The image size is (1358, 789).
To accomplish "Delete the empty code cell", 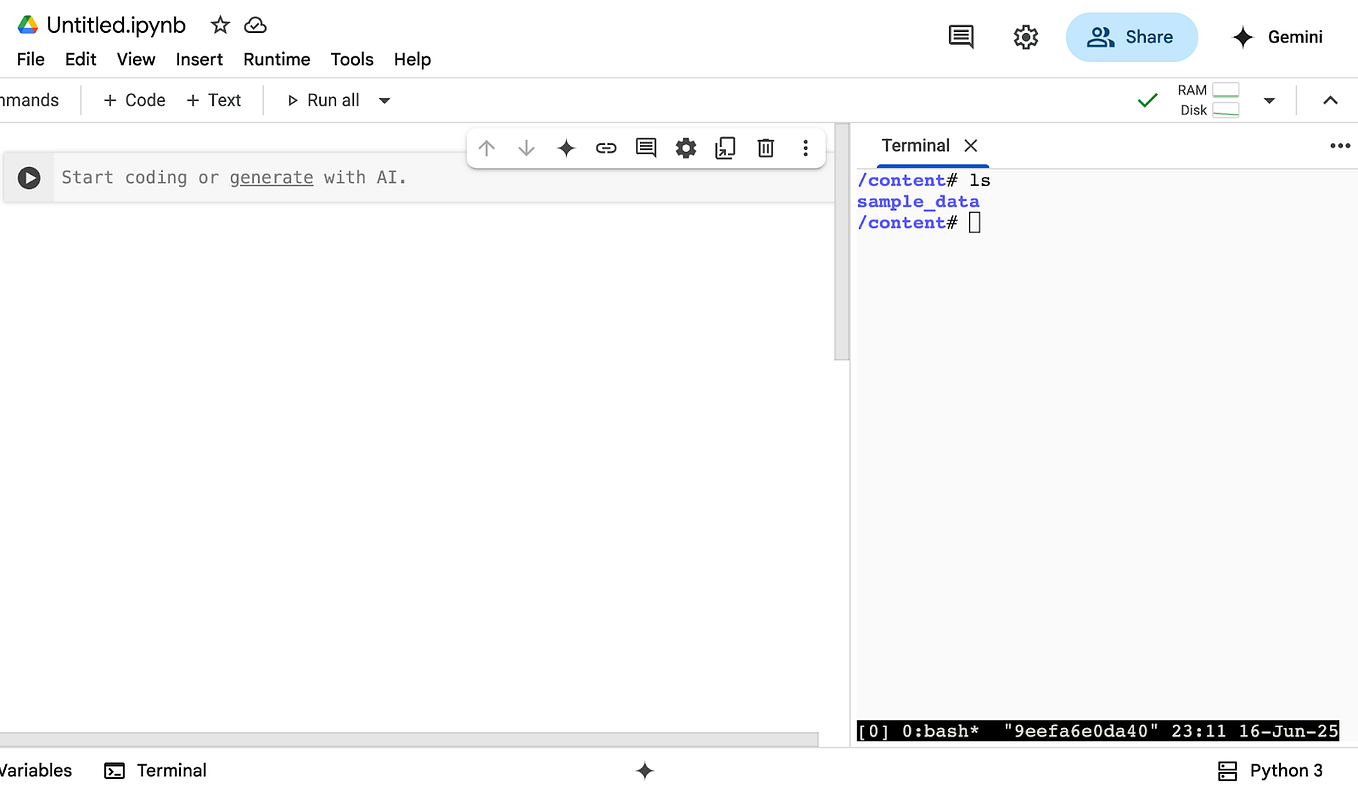I will click(765, 147).
